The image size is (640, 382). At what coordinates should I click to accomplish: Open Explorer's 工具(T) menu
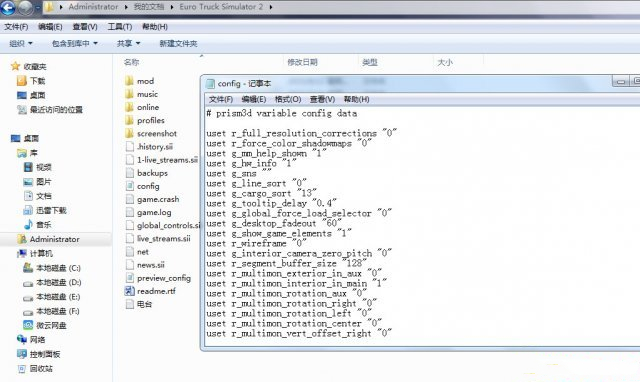pos(120,27)
